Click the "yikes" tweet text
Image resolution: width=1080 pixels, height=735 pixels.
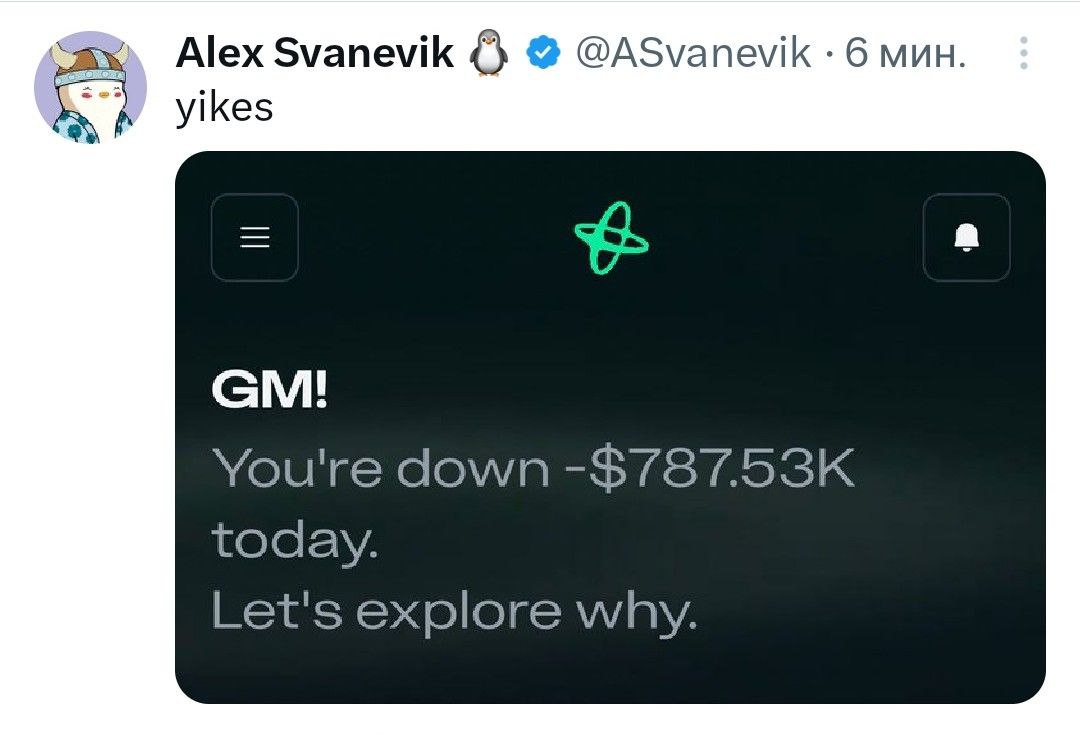(224, 105)
